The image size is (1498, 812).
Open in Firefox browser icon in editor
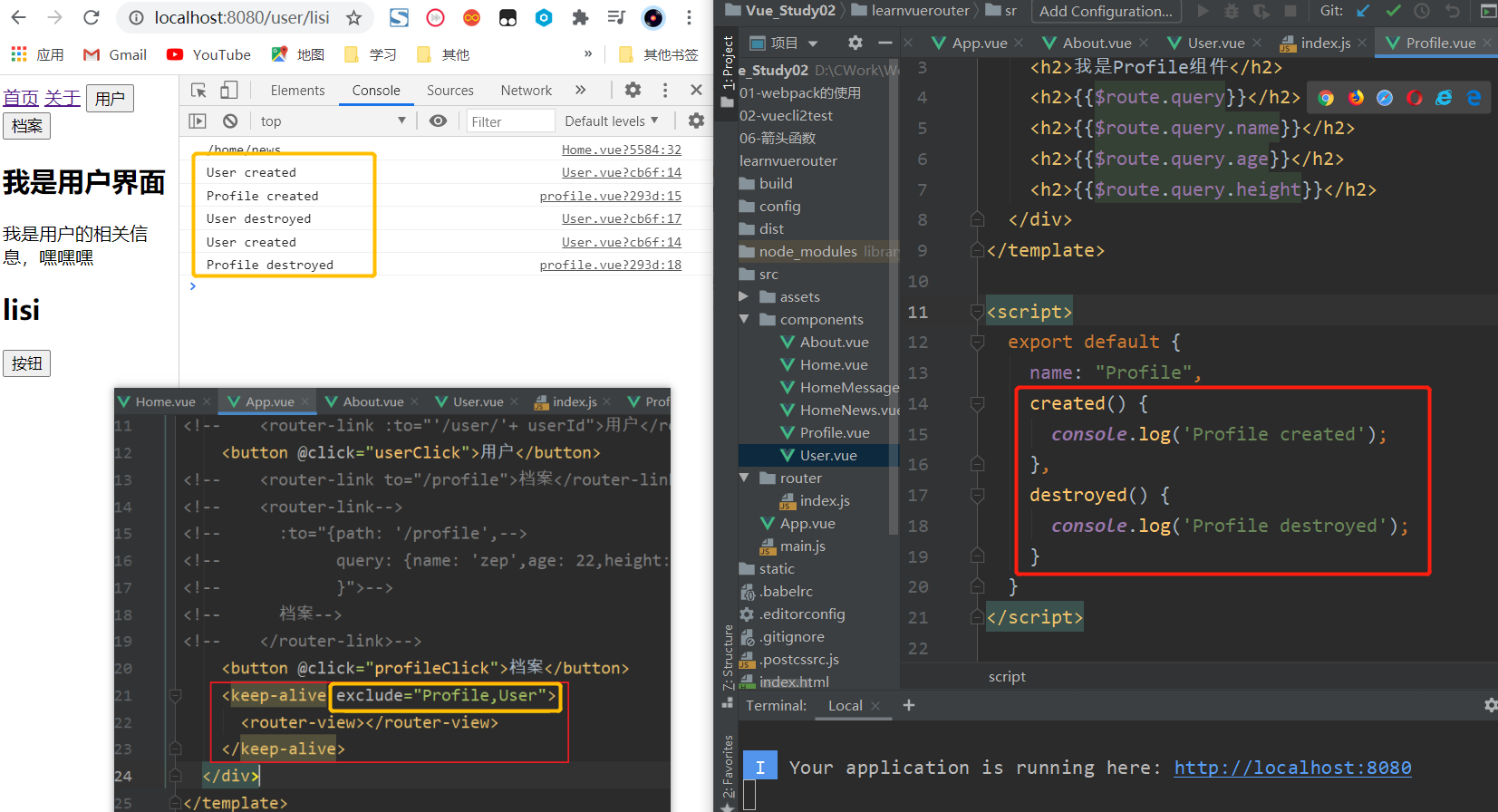click(x=1356, y=98)
